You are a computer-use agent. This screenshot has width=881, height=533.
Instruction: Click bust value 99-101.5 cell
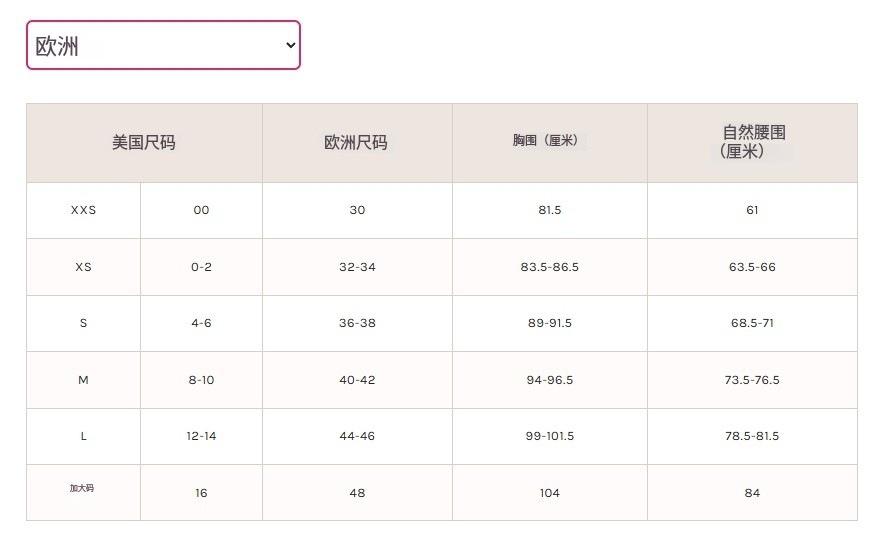pos(550,436)
